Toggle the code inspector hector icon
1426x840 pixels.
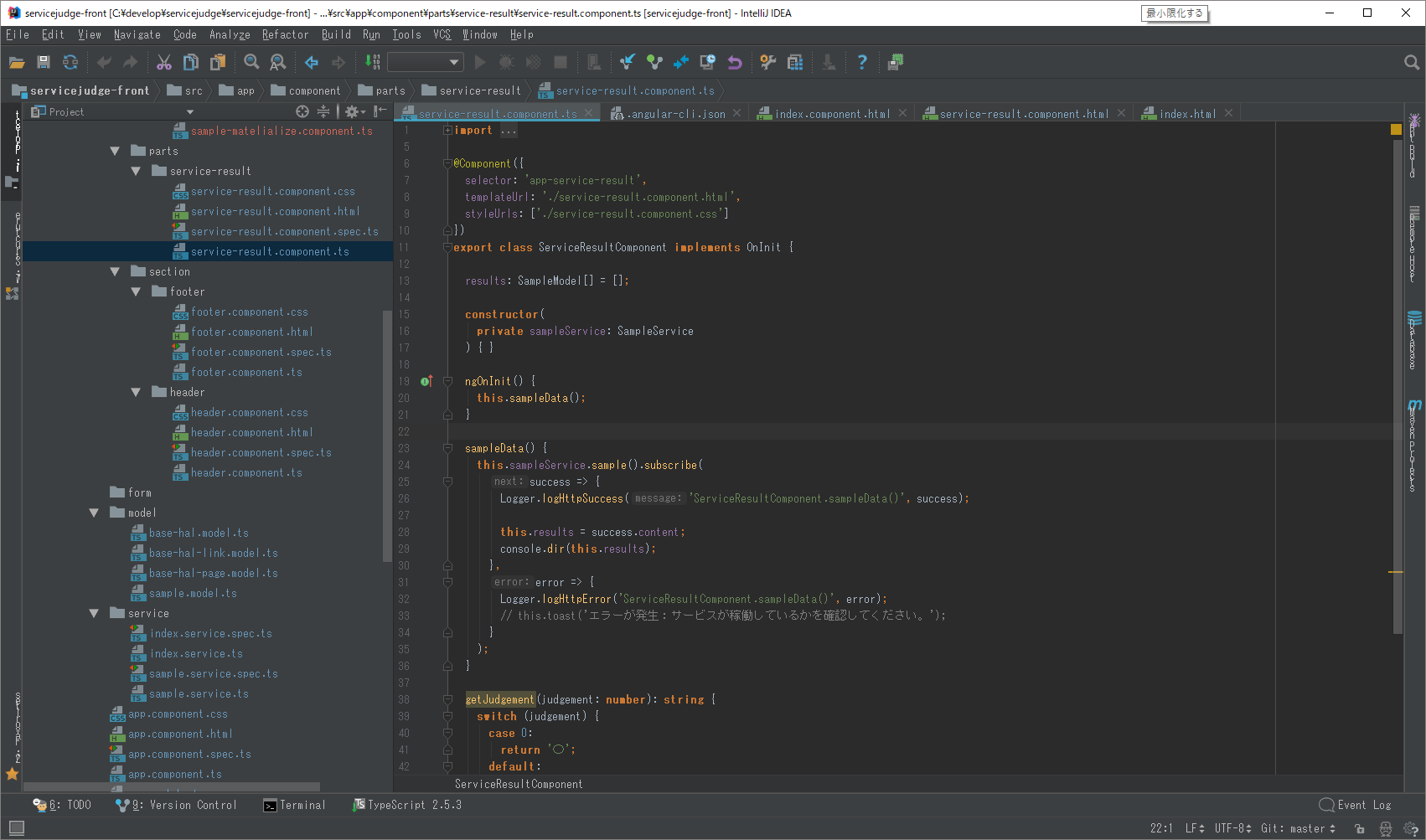pyautogui.click(x=1385, y=828)
